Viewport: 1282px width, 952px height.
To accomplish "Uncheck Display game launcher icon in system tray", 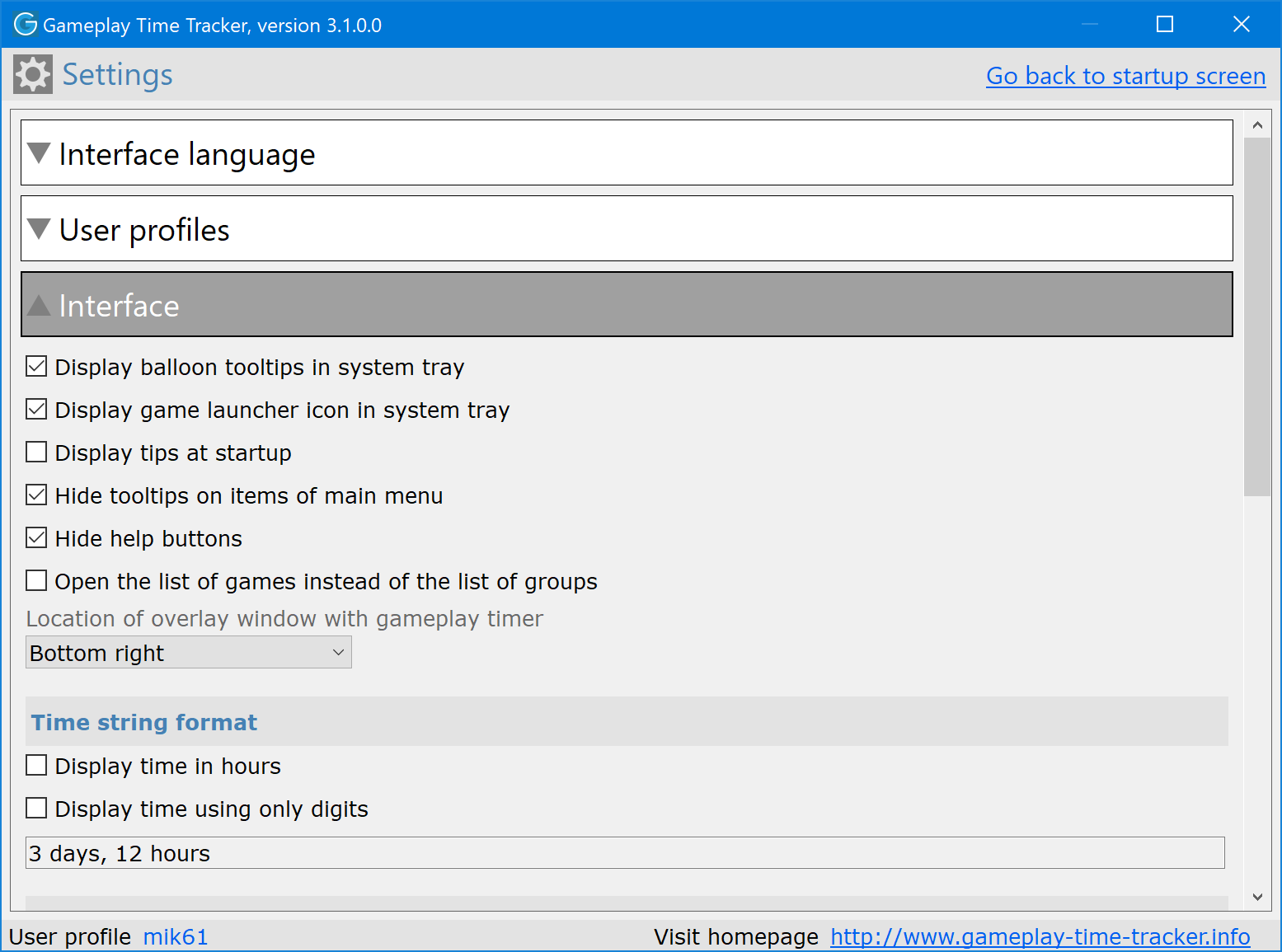I will [36, 409].
